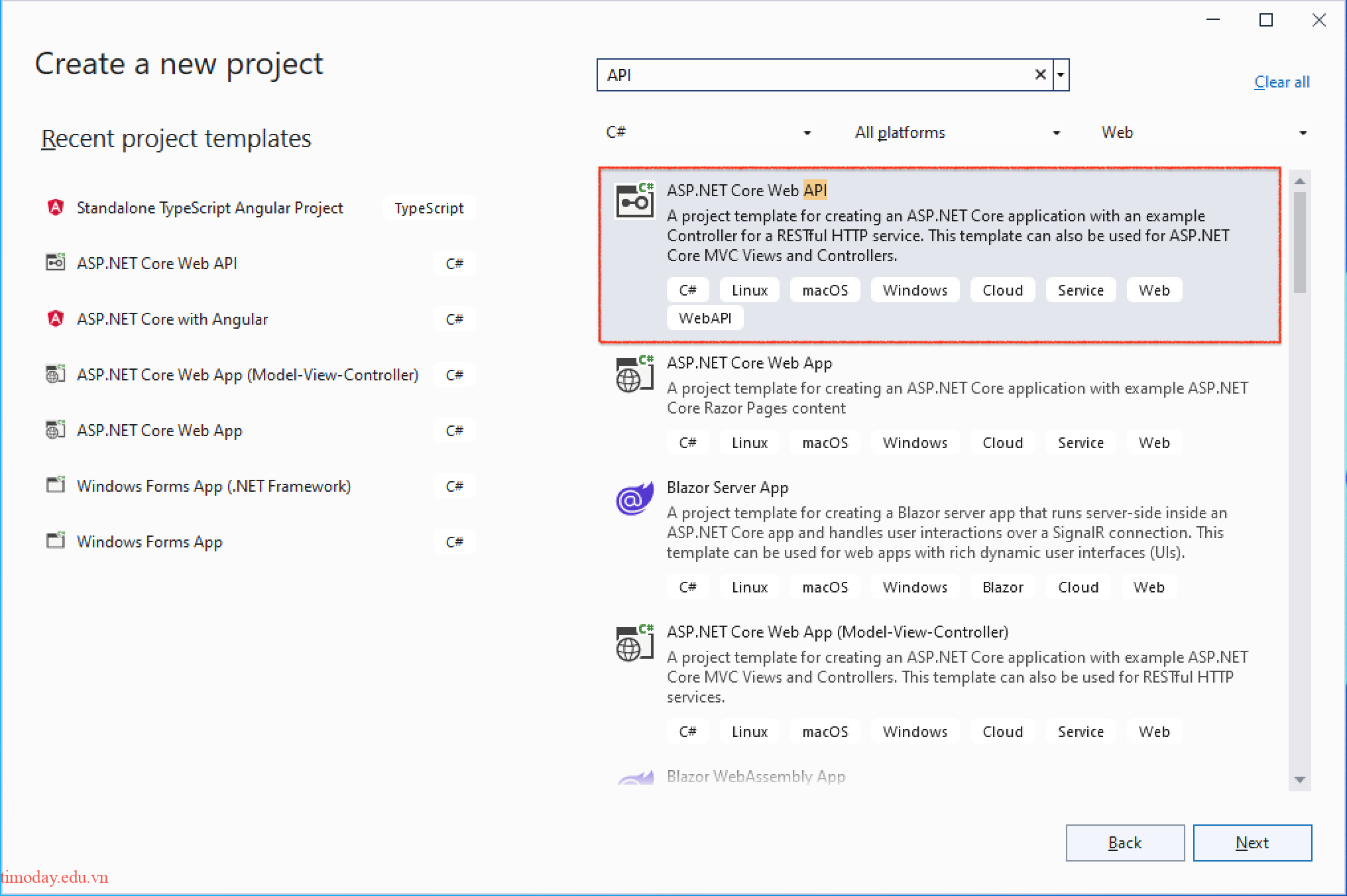This screenshot has width=1347, height=896.
Task: Click the Windows Forms App (.NET Framework) icon
Action: tap(56, 485)
